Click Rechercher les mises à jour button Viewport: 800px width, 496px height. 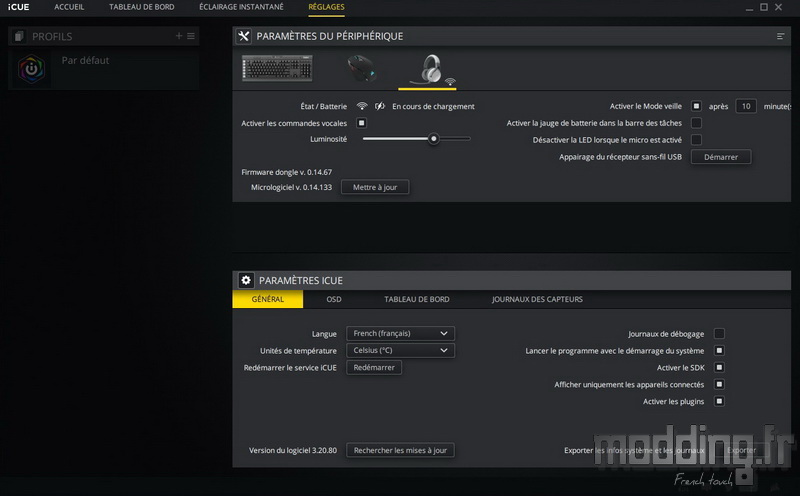coord(400,450)
